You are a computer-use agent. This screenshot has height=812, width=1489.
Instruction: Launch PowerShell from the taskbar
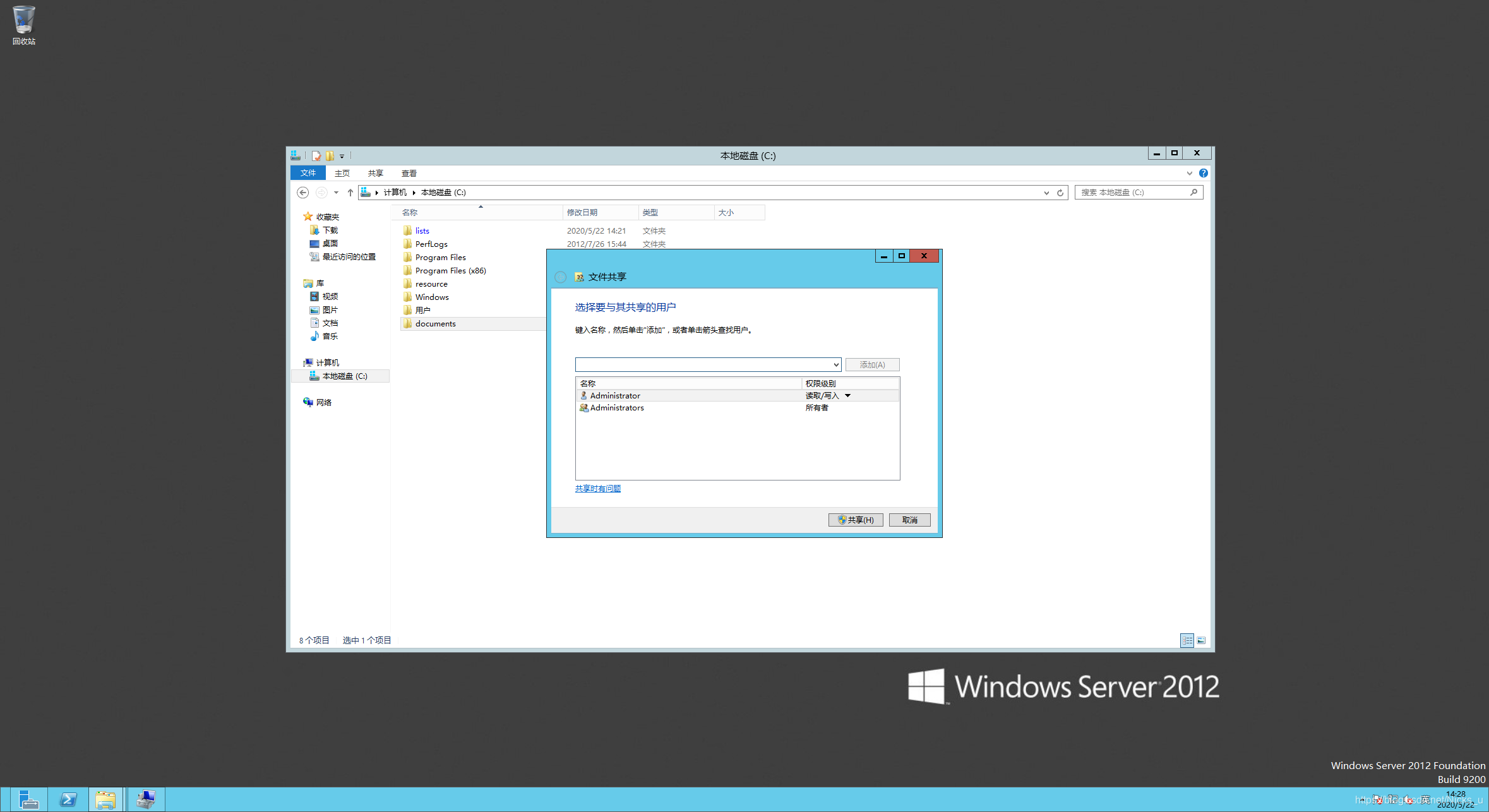tap(68, 799)
